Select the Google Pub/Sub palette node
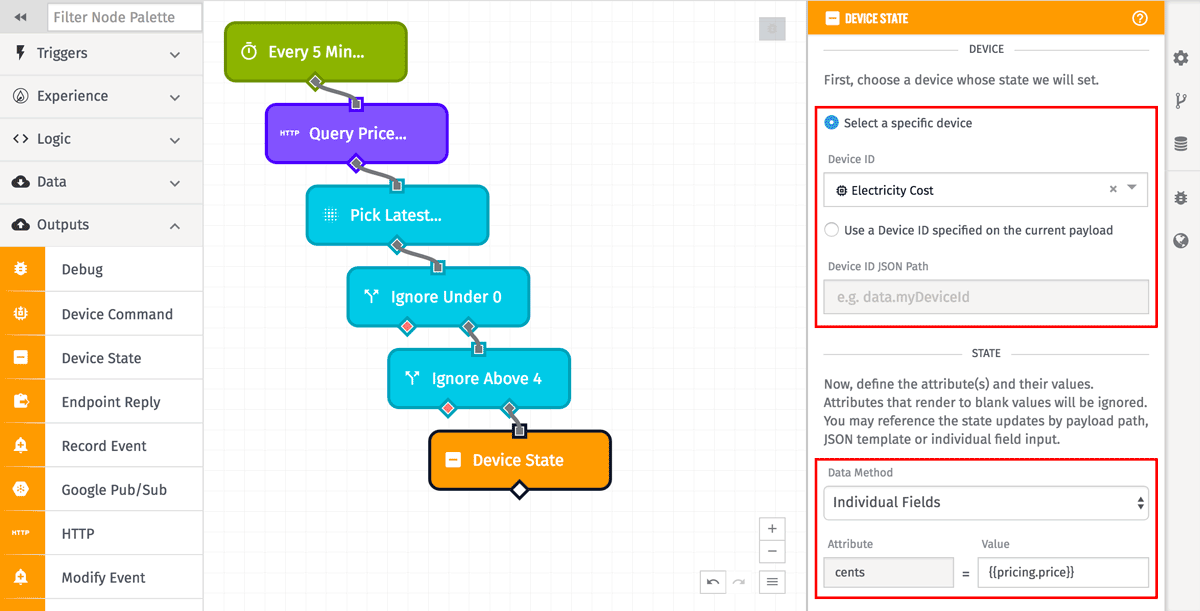This screenshot has height=611, width=1200. tap(101, 490)
